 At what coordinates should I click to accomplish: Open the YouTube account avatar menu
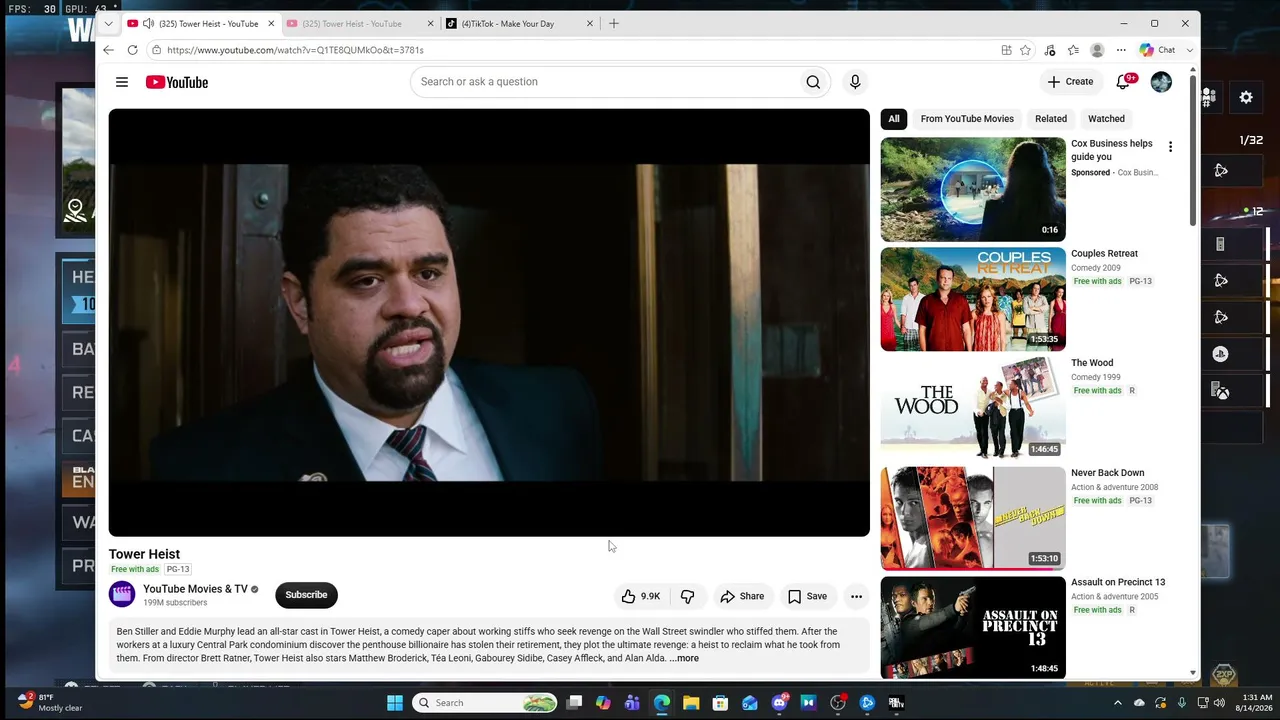click(x=1161, y=82)
